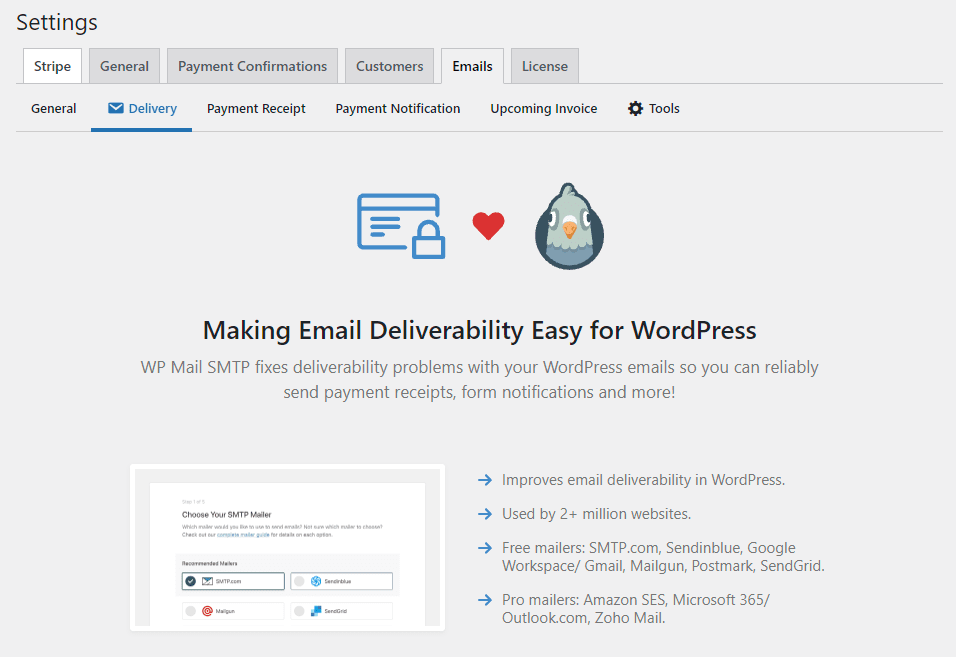Select the checked SMTP.com radio option
The image size is (956, 657).
click(x=191, y=581)
